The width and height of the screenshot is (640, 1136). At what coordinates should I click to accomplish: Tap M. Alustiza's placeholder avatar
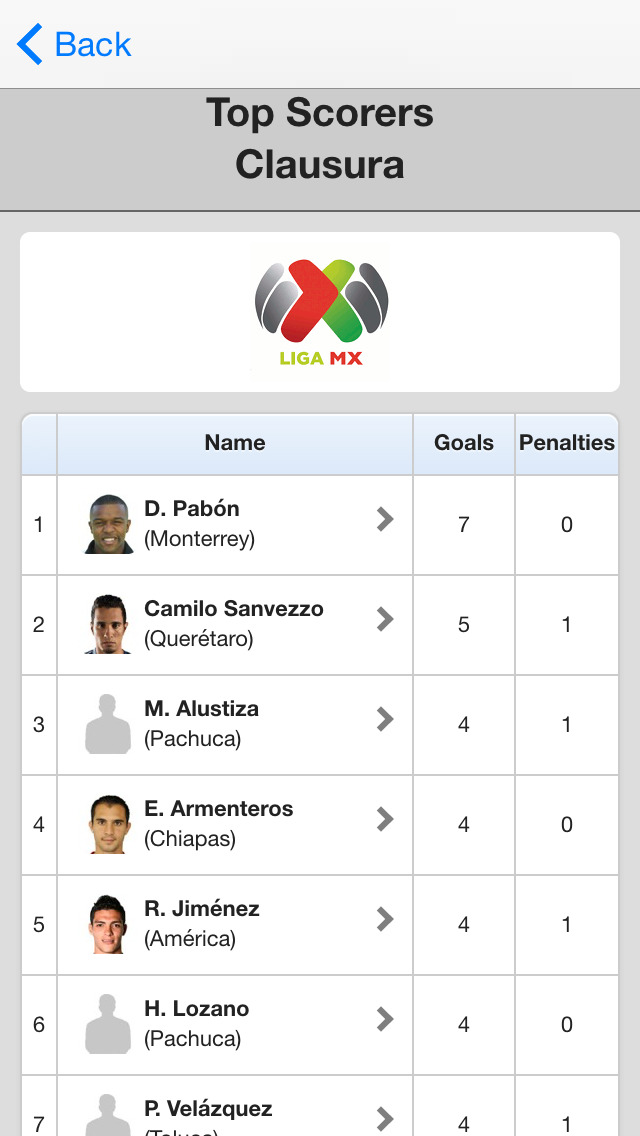108,724
